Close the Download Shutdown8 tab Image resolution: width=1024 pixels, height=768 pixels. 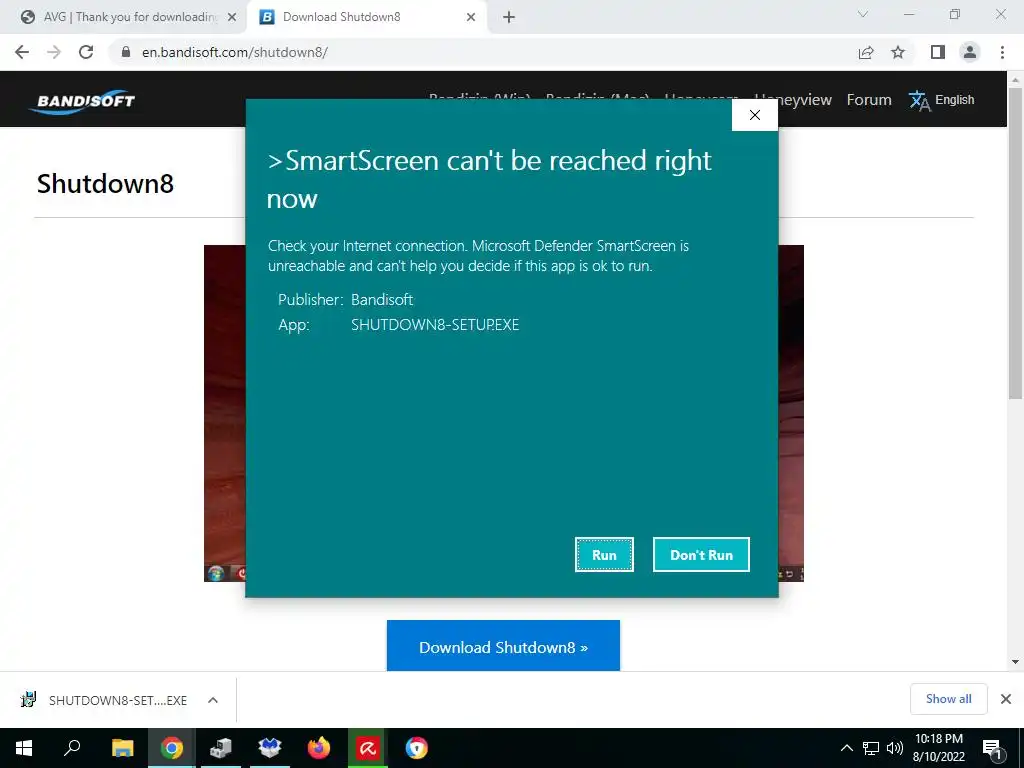471,18
